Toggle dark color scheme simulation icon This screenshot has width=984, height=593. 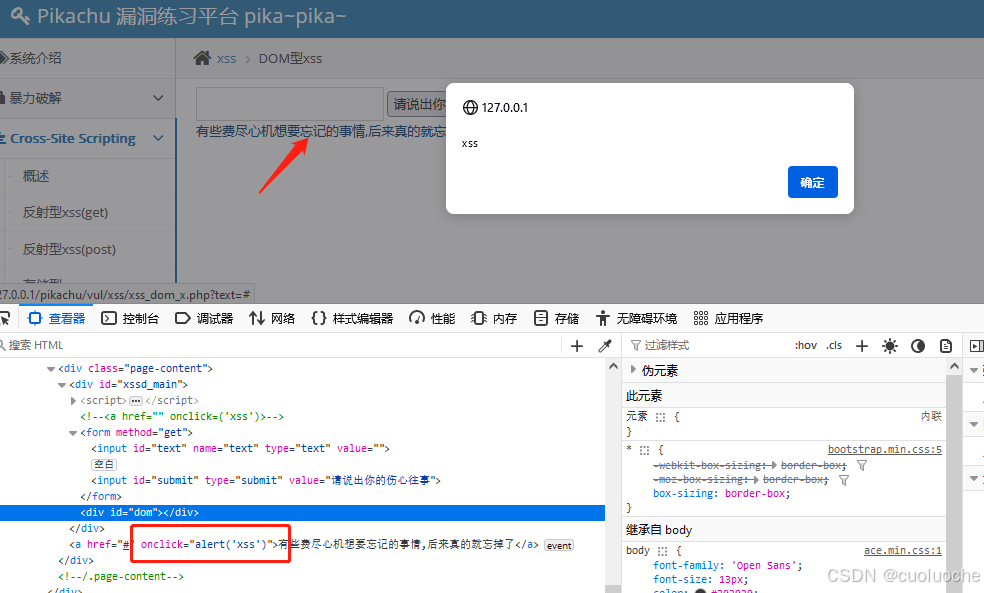point(917,346)
